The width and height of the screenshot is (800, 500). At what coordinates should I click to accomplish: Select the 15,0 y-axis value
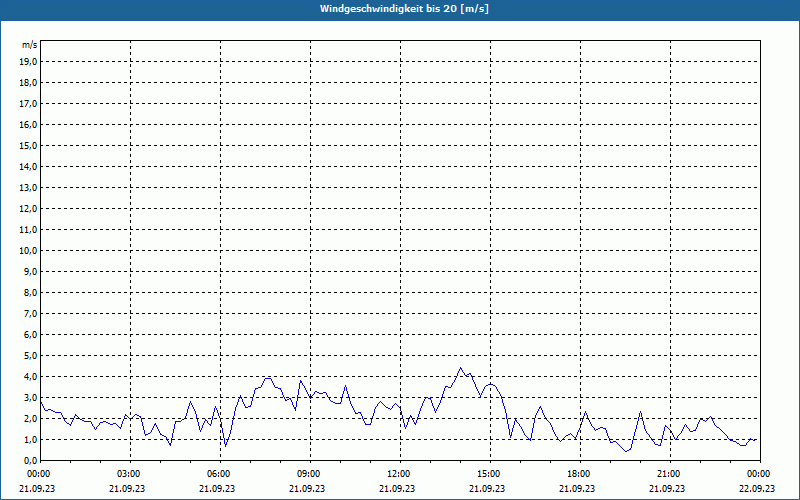pos(28,145)
